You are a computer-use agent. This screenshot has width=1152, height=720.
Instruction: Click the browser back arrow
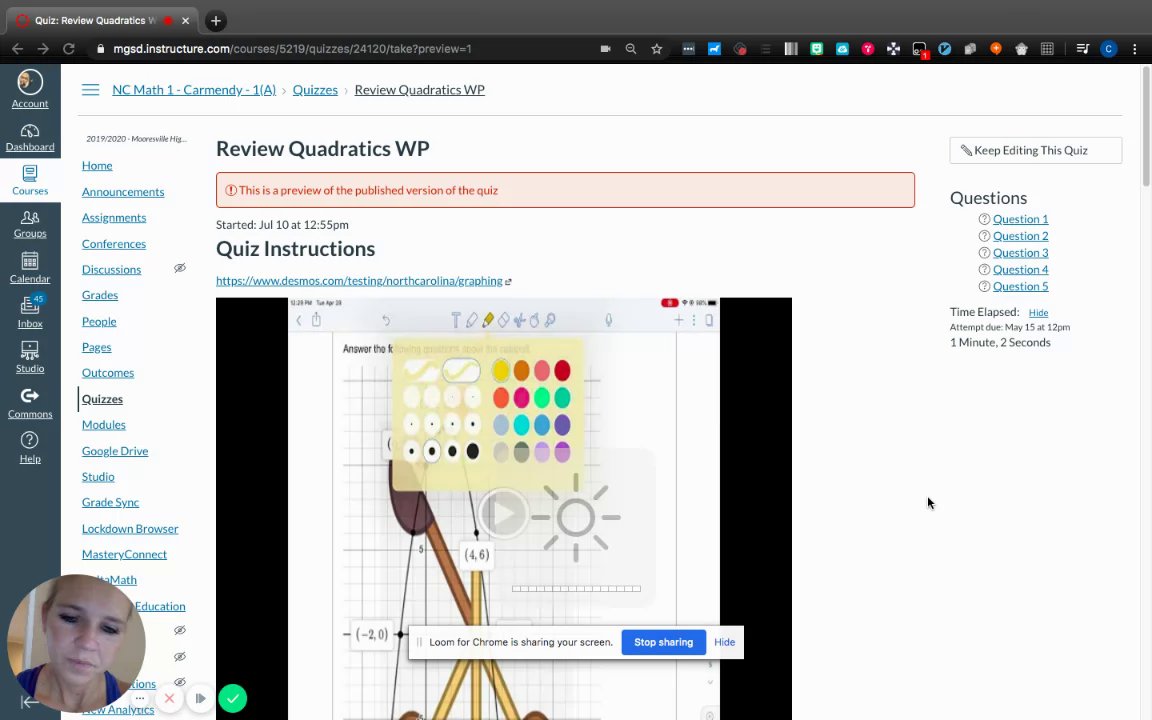18,48
